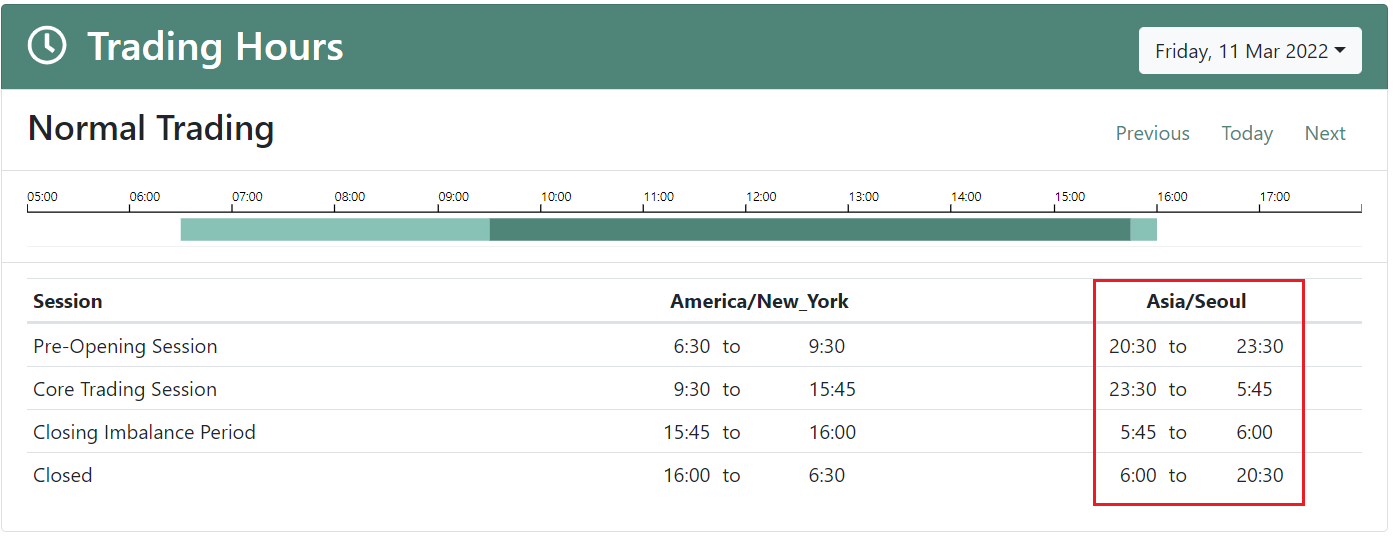Click the 08:00 timeline tick label

click(350, 197)
